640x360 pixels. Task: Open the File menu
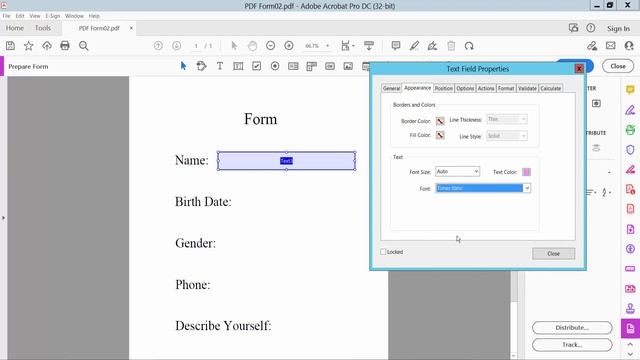coord(6,16)
